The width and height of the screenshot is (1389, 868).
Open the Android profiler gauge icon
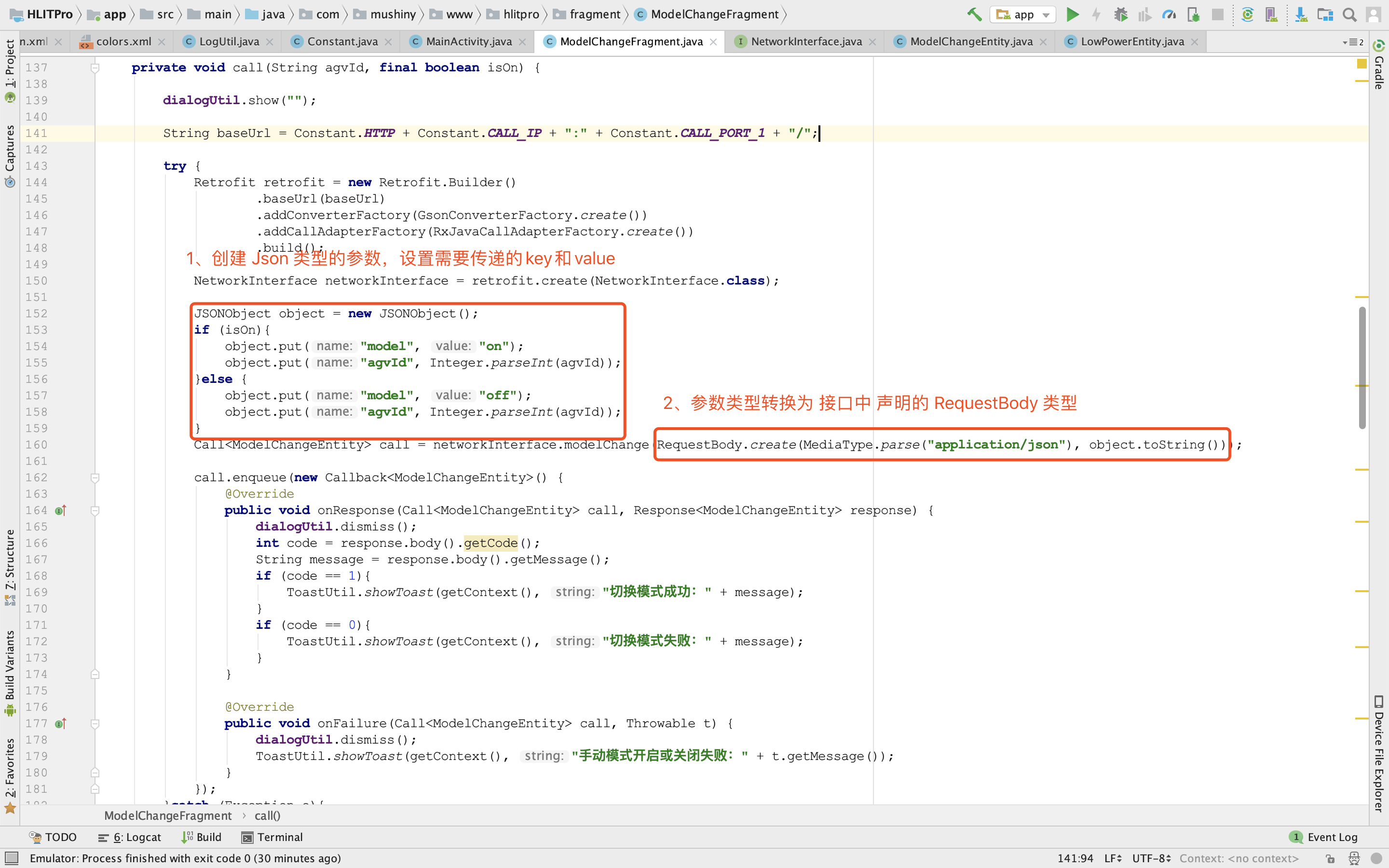1169,14
